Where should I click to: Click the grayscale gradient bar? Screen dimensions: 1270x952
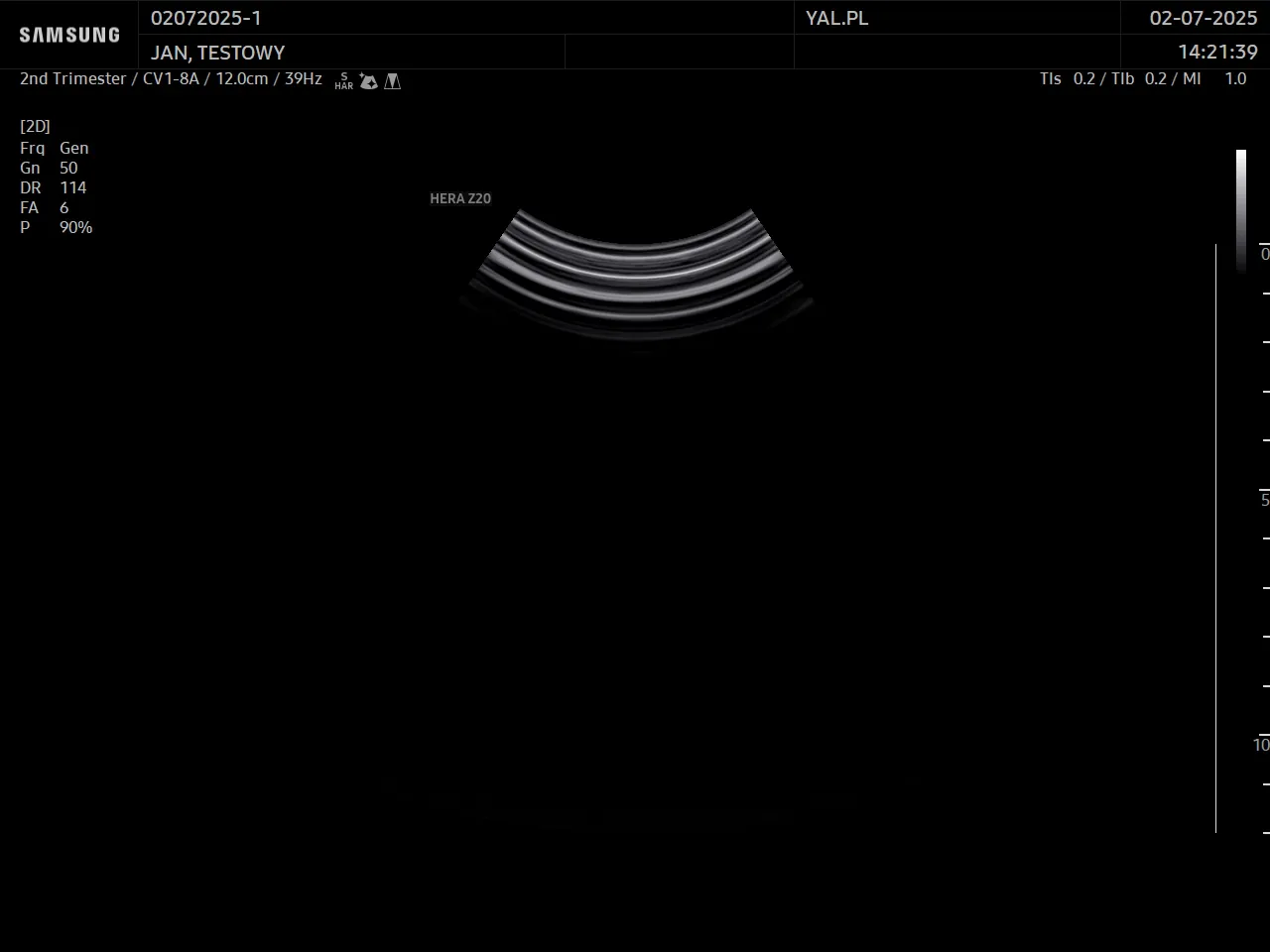1240,208
